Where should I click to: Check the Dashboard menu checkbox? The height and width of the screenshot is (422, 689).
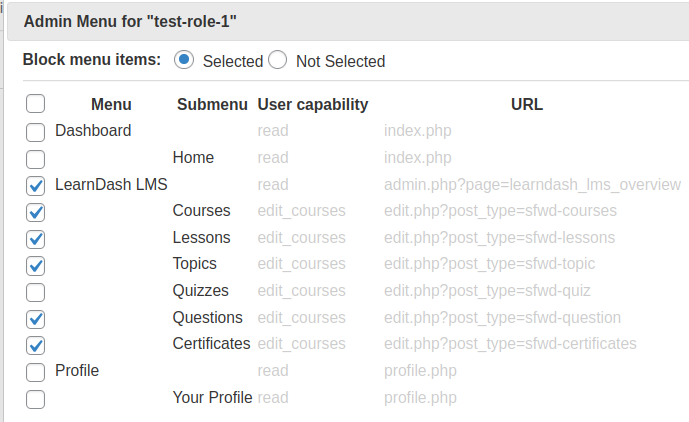[x=36, y=132]
